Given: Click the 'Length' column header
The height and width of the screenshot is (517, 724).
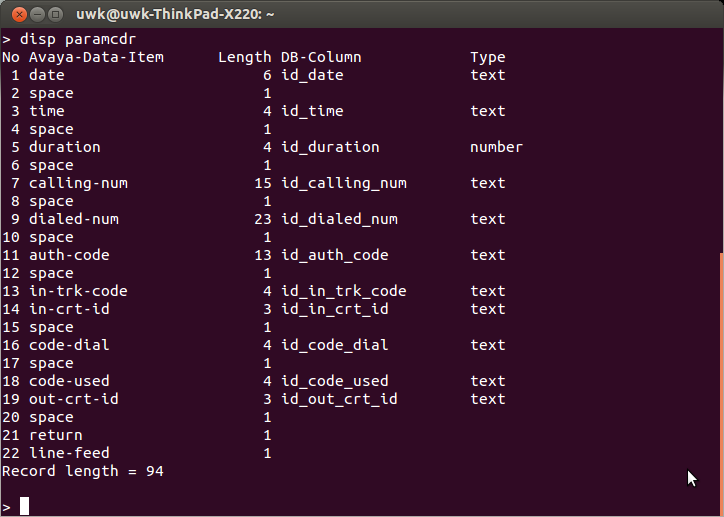Looking at the screenshot, I should tap(244, 57).
